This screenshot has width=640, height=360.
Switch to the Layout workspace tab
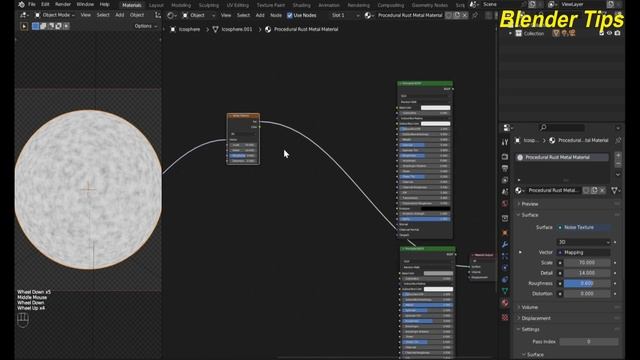(x=156, y=5)
